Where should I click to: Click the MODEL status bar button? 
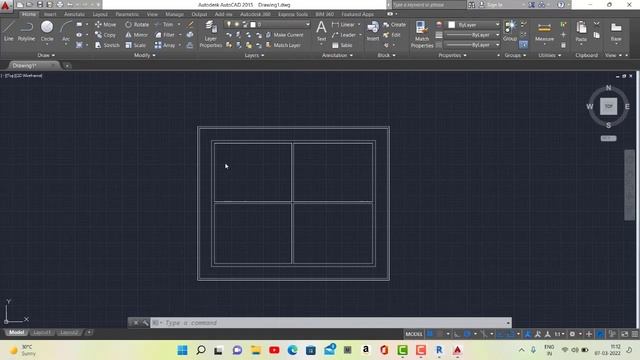coord(413,334)
